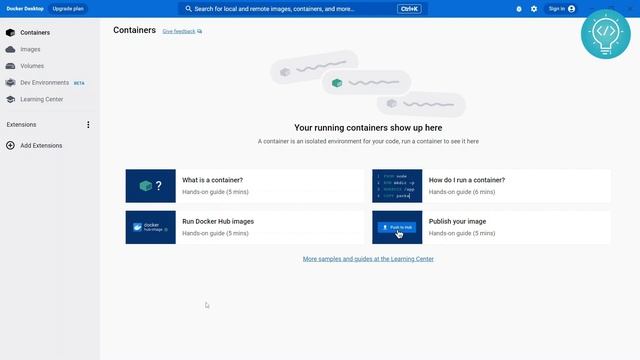This screenshot has height=360, width=640.
Task: Click the lightbulb code overlay icon
Action: point(606,34)
